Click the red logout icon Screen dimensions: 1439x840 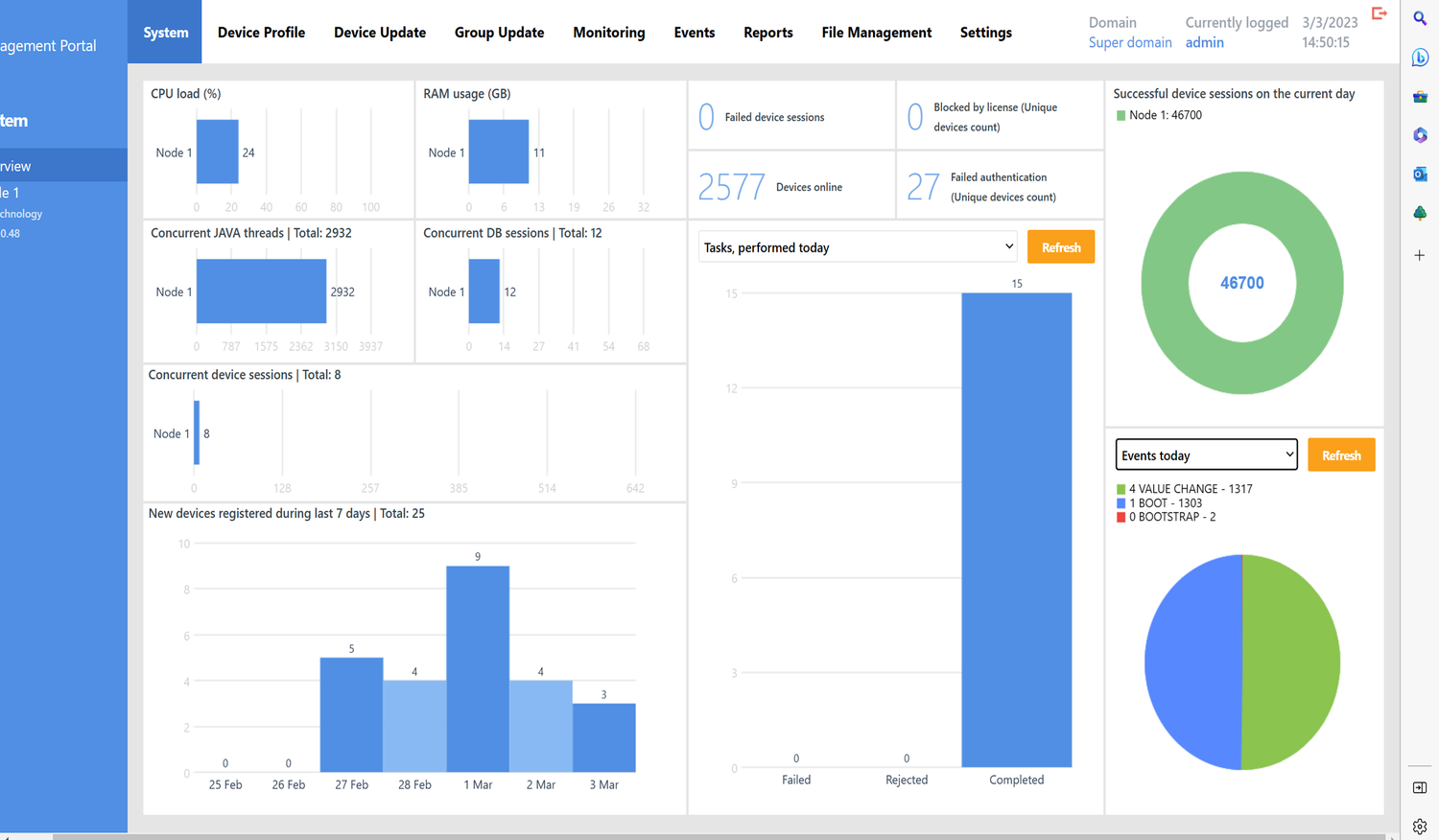click(x=1380, y=13)
